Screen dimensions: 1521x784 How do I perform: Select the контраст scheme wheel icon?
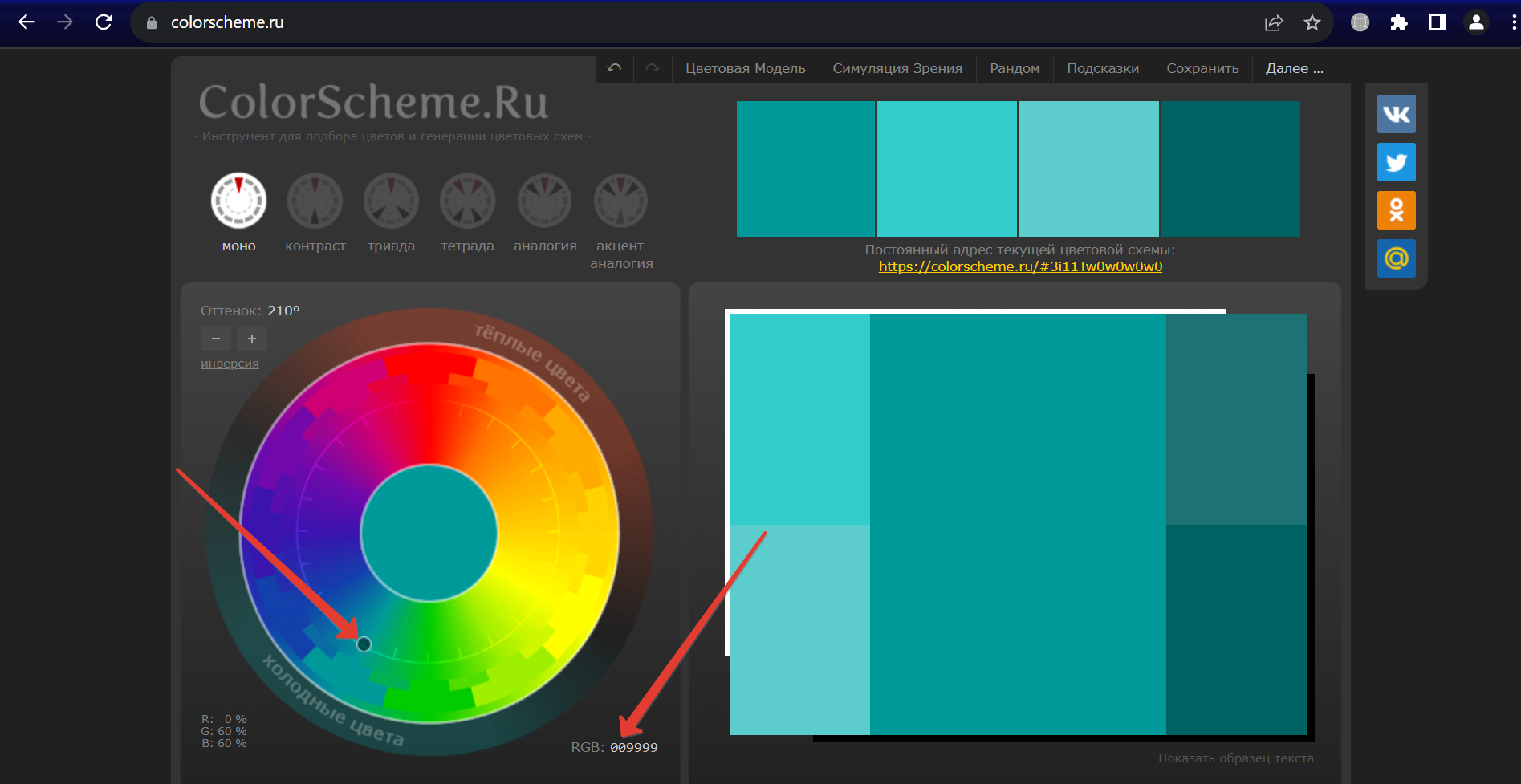click(315, 201)
